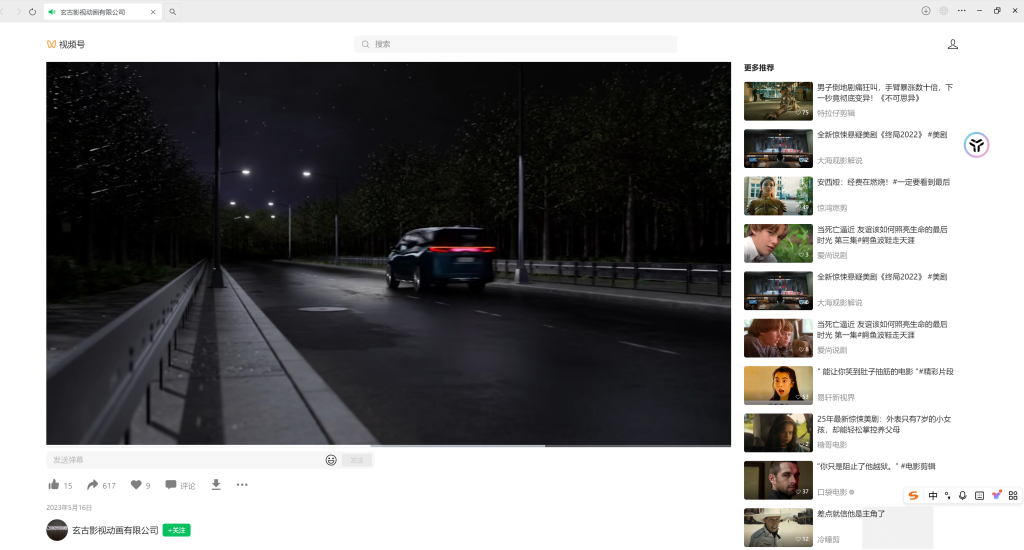Click the browser forward arrow
Image resolution: width=1024 pixels, height=550 pixels.
click(x=18, y=12)
